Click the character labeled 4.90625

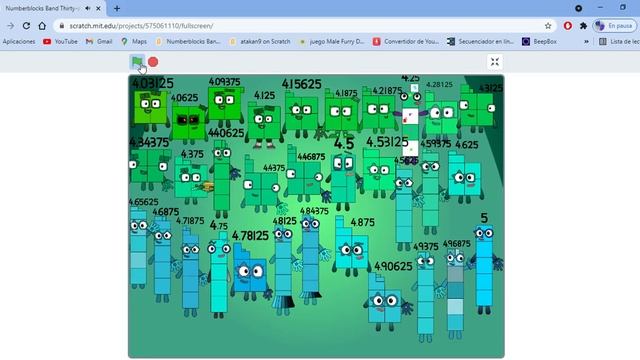(x=384, y=301)
